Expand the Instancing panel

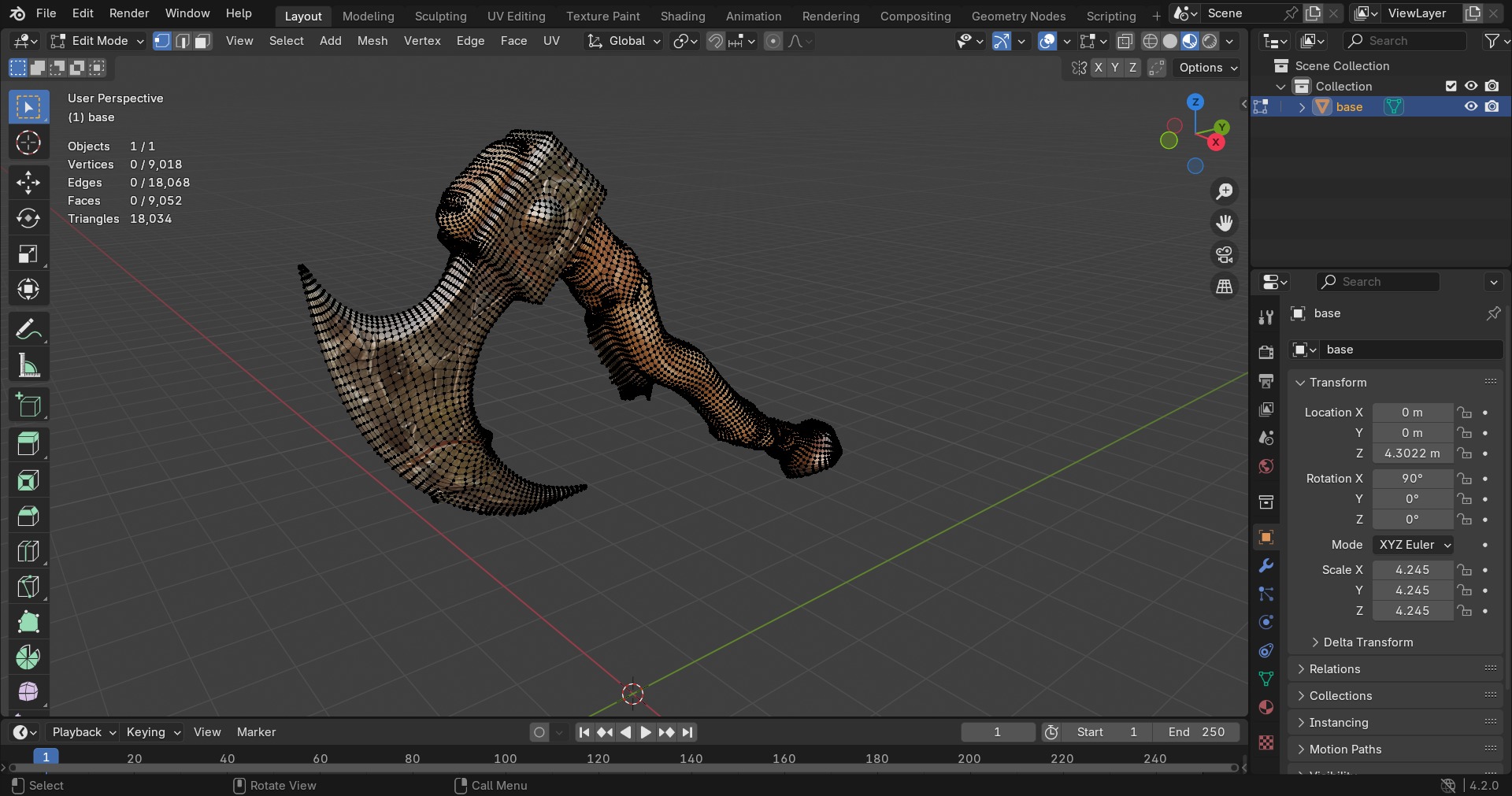(x=1338, y=723)
